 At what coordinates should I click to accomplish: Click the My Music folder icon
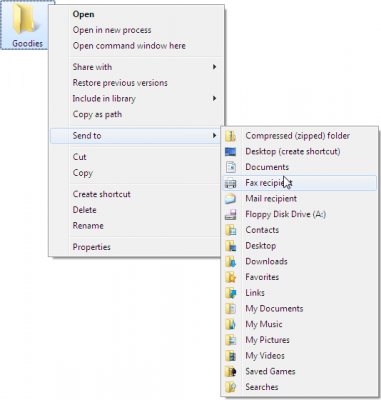click(230, 324)
